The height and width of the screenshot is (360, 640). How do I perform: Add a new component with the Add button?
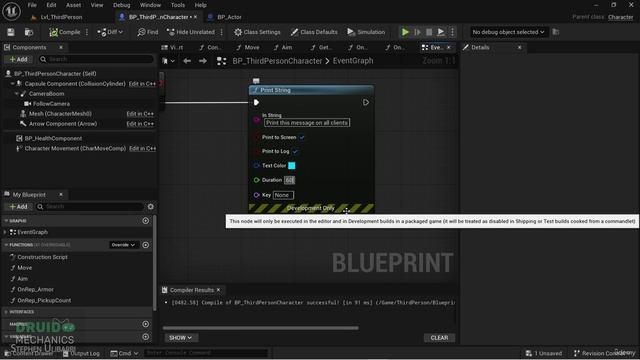click(x=18, y=59)
